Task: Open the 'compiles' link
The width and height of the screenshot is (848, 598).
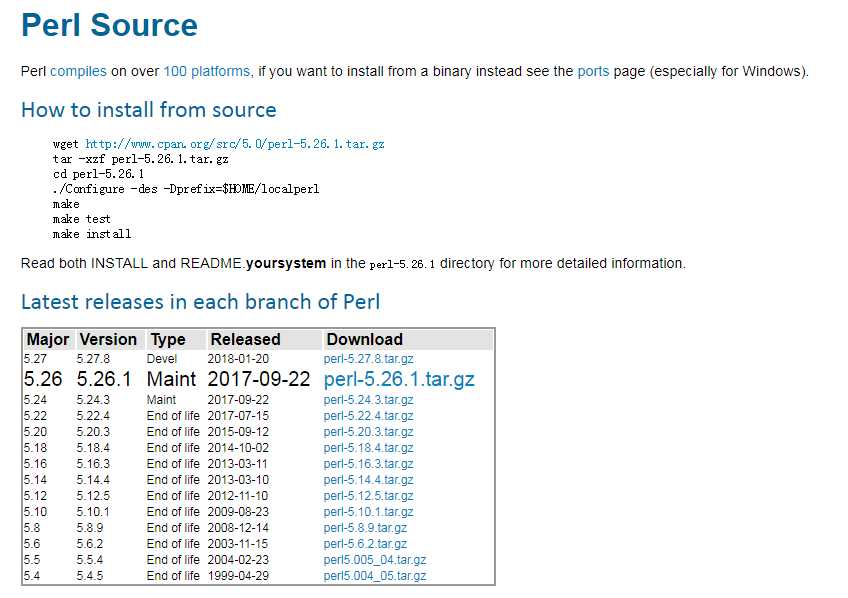Action: [x=78, y=71]
